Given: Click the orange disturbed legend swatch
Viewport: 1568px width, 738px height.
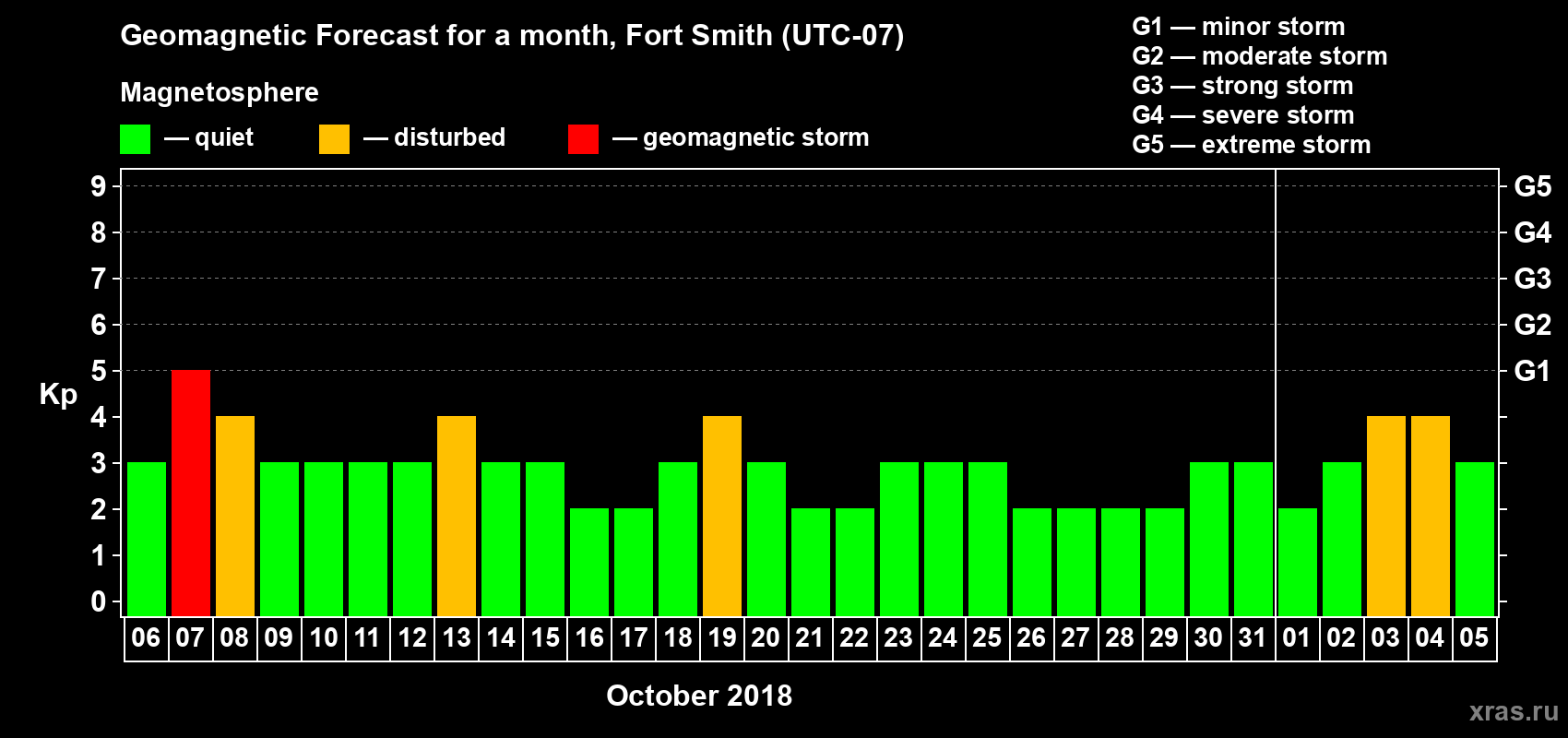Looking at the screenshot, I should pos(334,139).
